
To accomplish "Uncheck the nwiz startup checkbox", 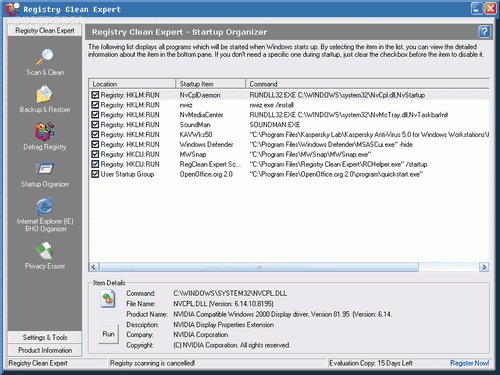I will coord(95,105).
